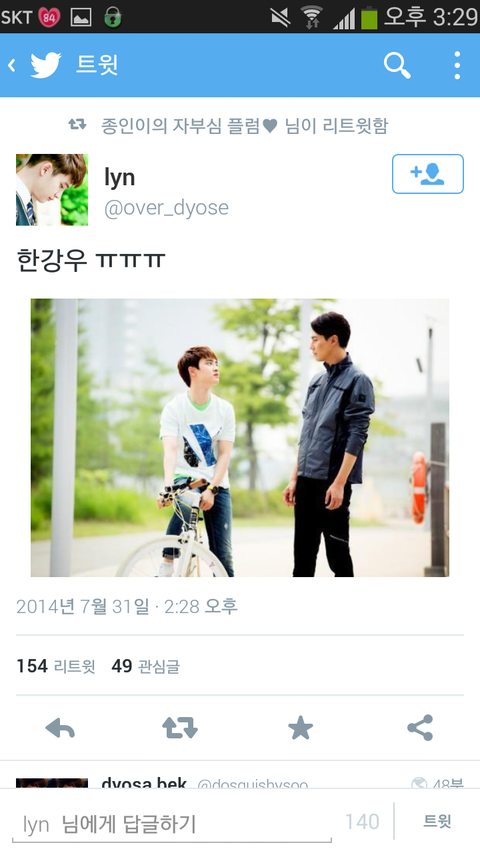
Task: Open the @over_dyose handle
Action: [x=167, y=208]
